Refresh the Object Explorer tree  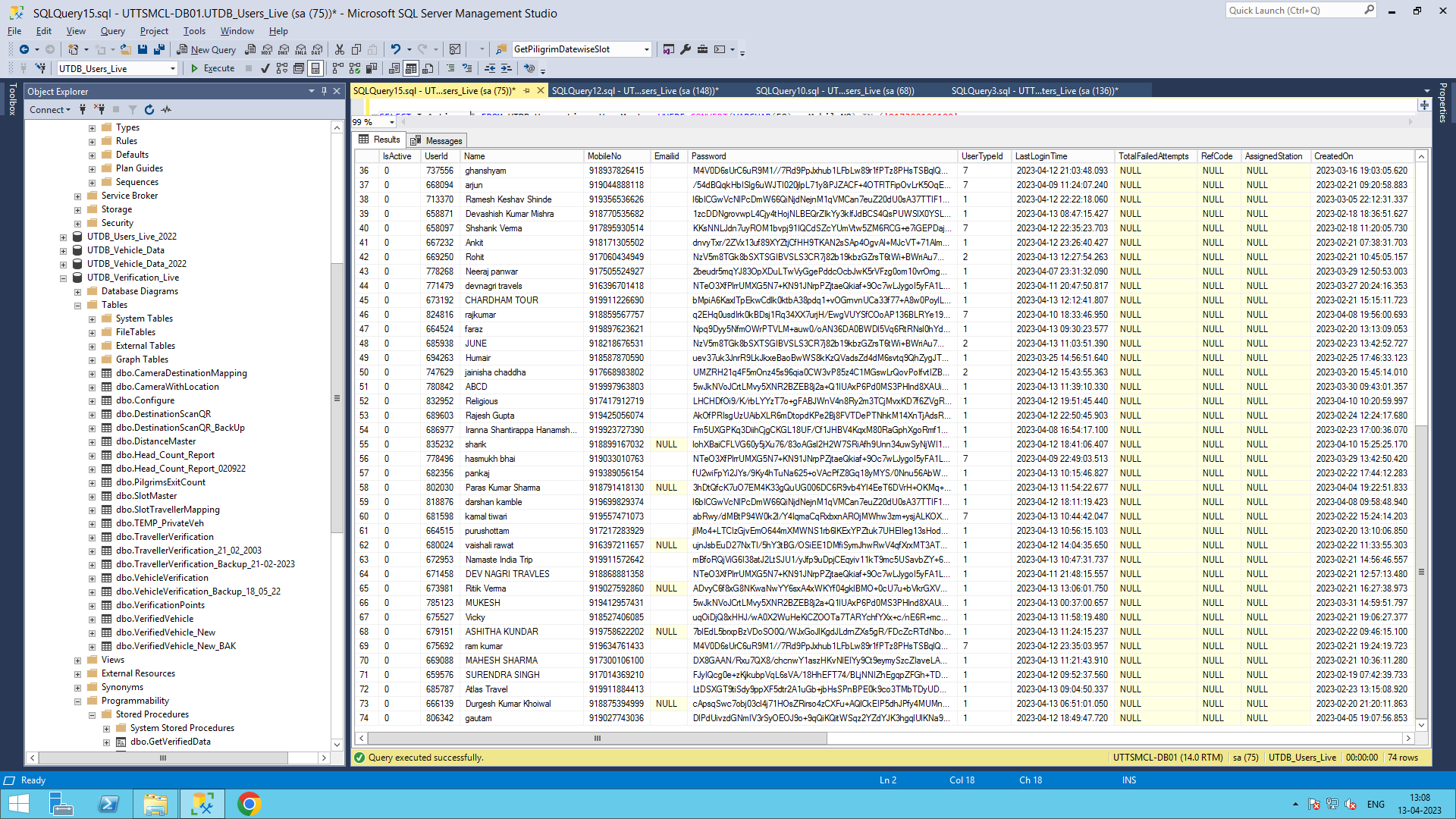point(149,110)
